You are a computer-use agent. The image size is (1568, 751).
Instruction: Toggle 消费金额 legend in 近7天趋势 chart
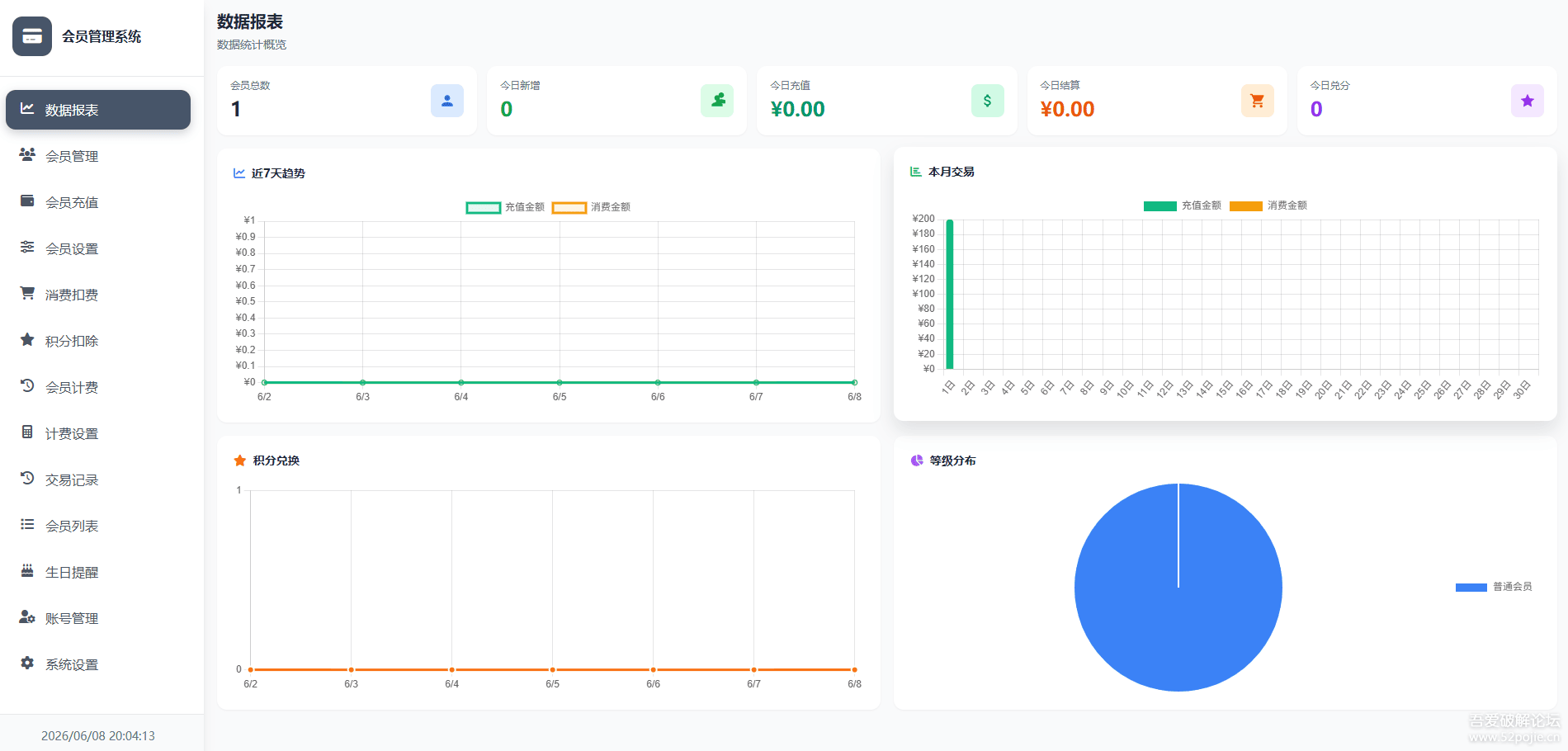(591, 207)
